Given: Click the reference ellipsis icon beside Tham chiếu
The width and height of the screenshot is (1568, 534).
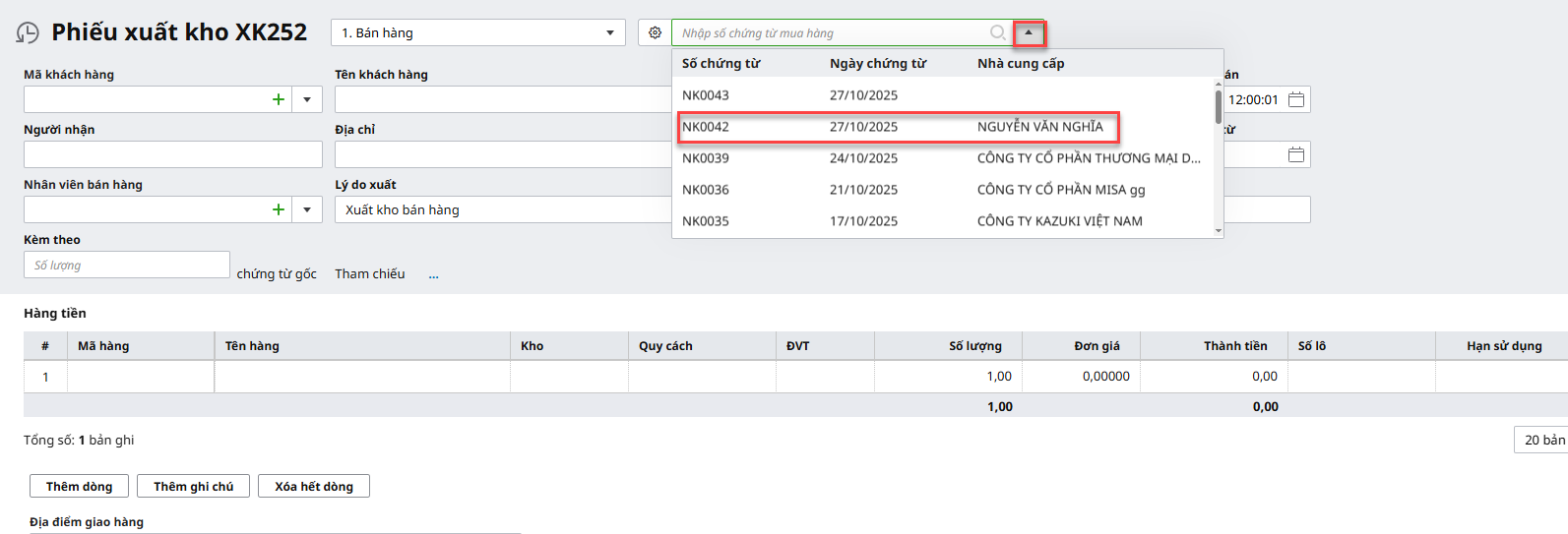Looking at the screenshot, I should click(x=433, y=274).
